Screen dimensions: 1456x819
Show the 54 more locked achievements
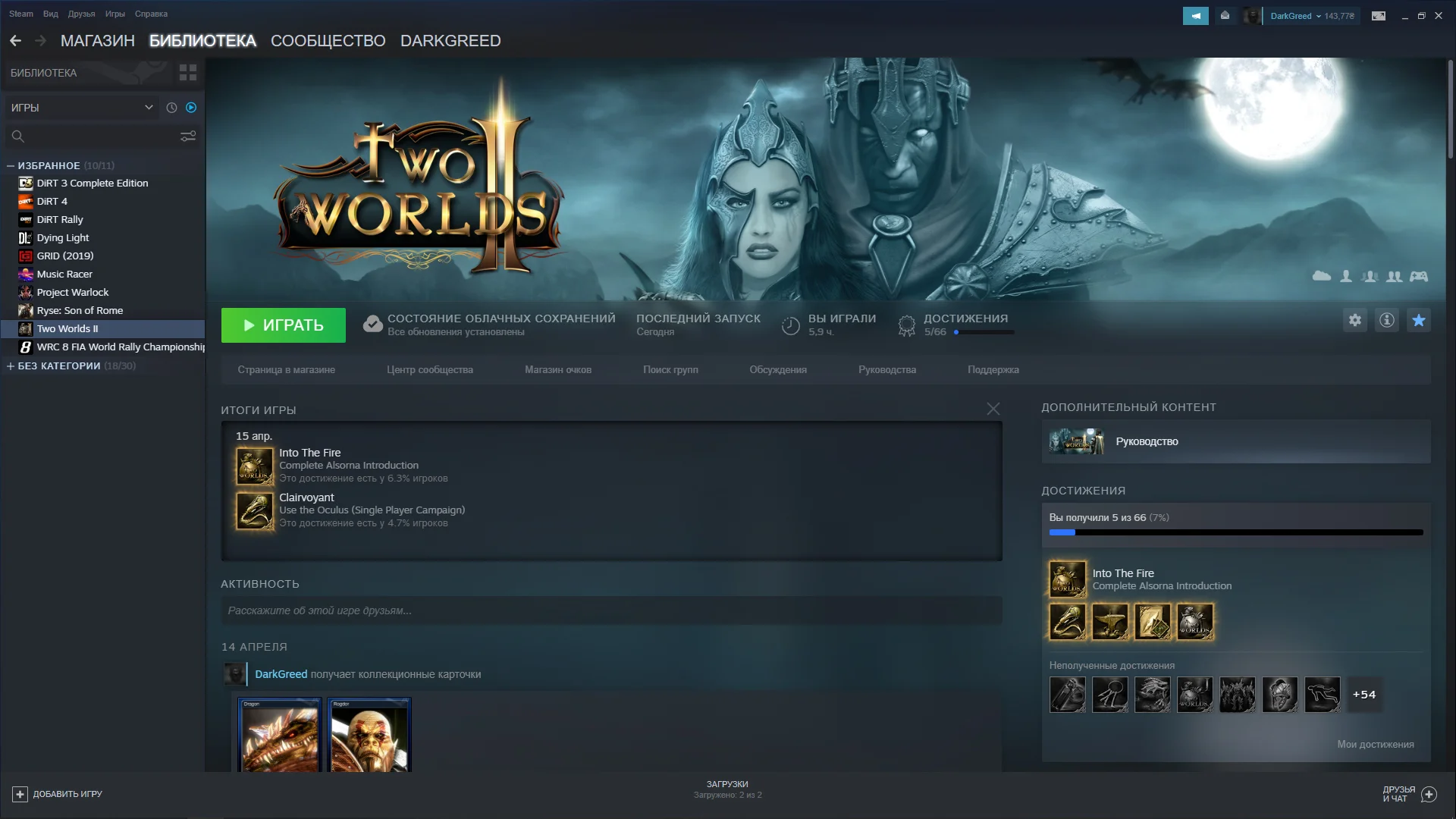coord(1364,695)
